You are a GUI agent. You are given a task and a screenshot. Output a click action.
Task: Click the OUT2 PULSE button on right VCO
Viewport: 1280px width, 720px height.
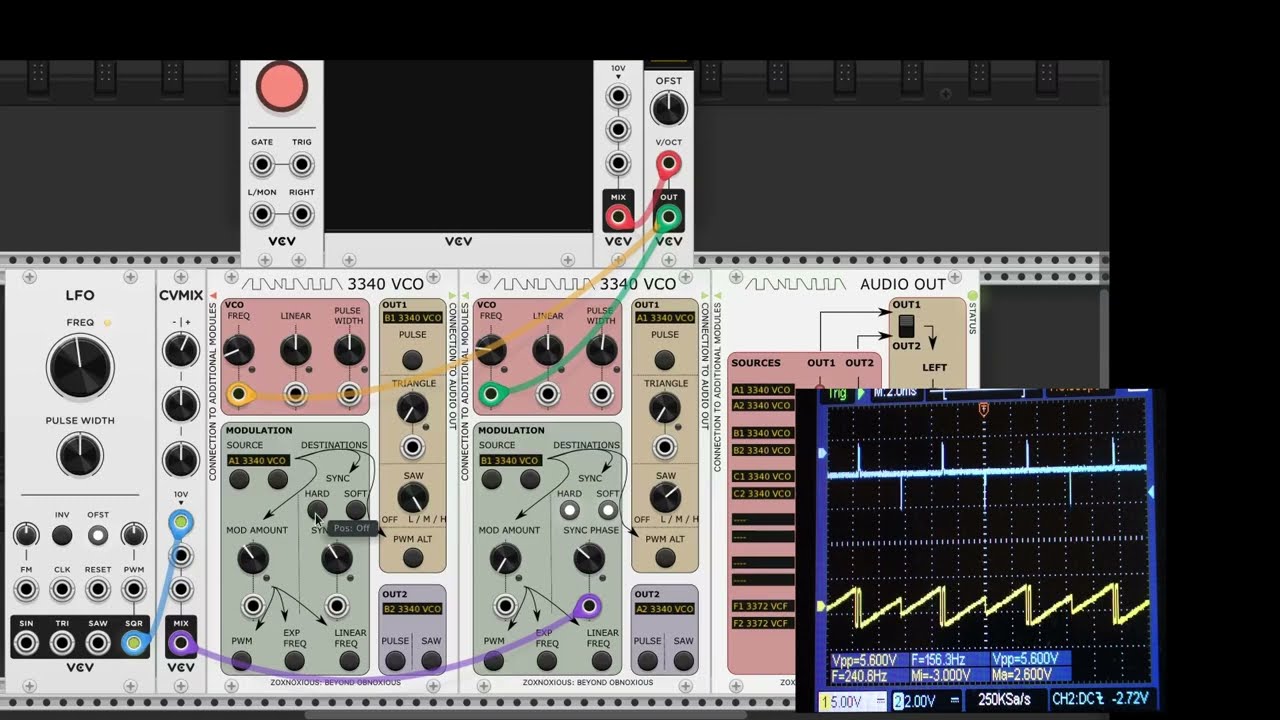647,661
